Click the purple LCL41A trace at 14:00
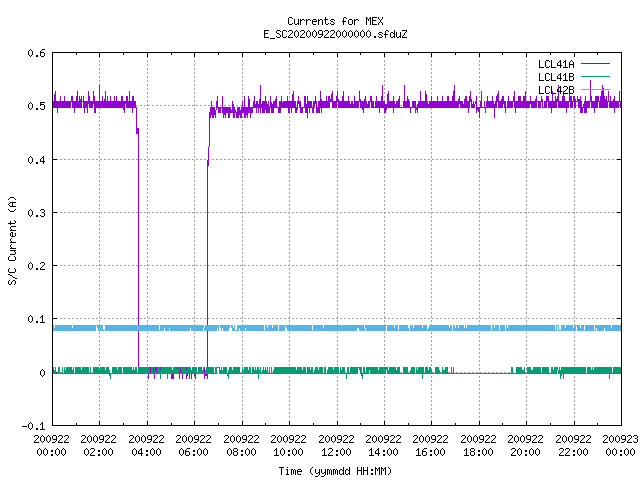The height and width of the screenshot is (480, 640). pyautogui.click(x=384, y=104)
